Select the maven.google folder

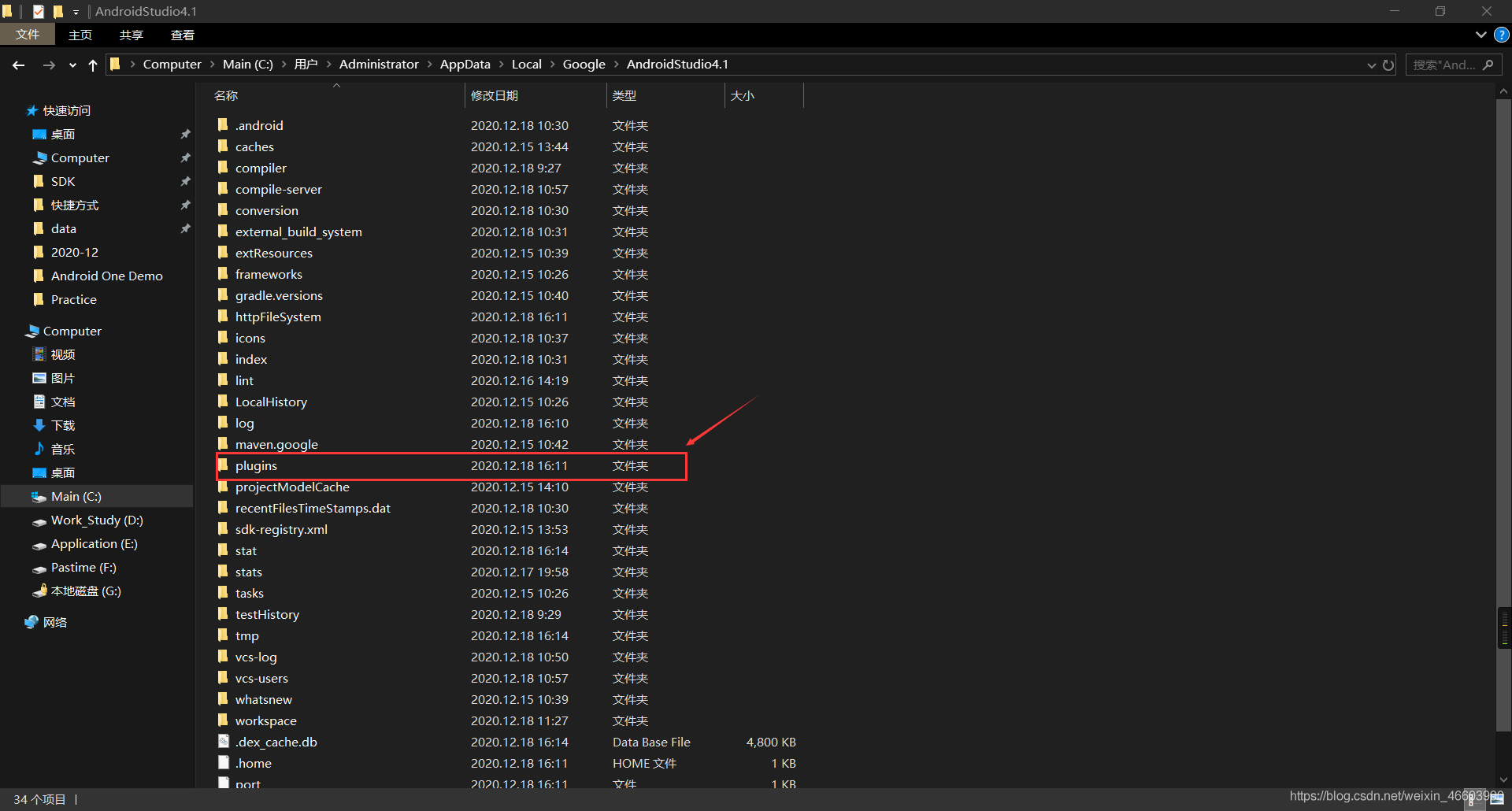click(276, 444)
